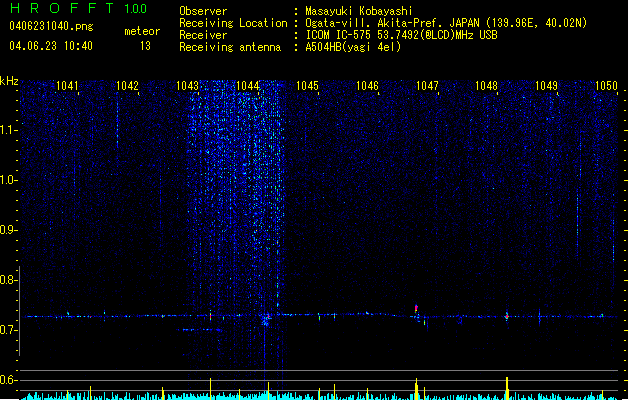Click the 0.6 kHz frequency label
This screenshot has height=400, width=629.
(x=9, y=380)
